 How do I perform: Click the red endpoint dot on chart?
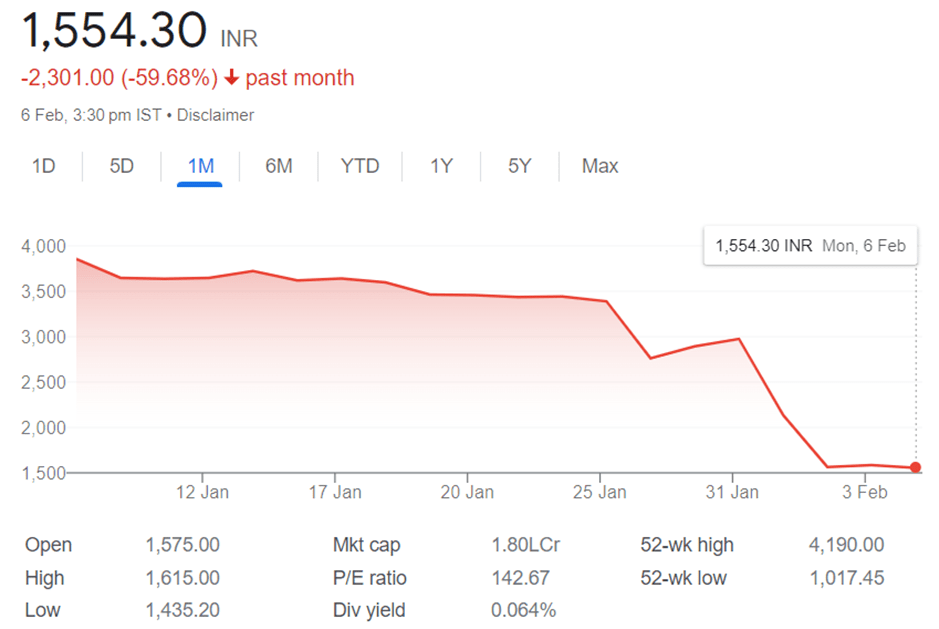(916, 468)
